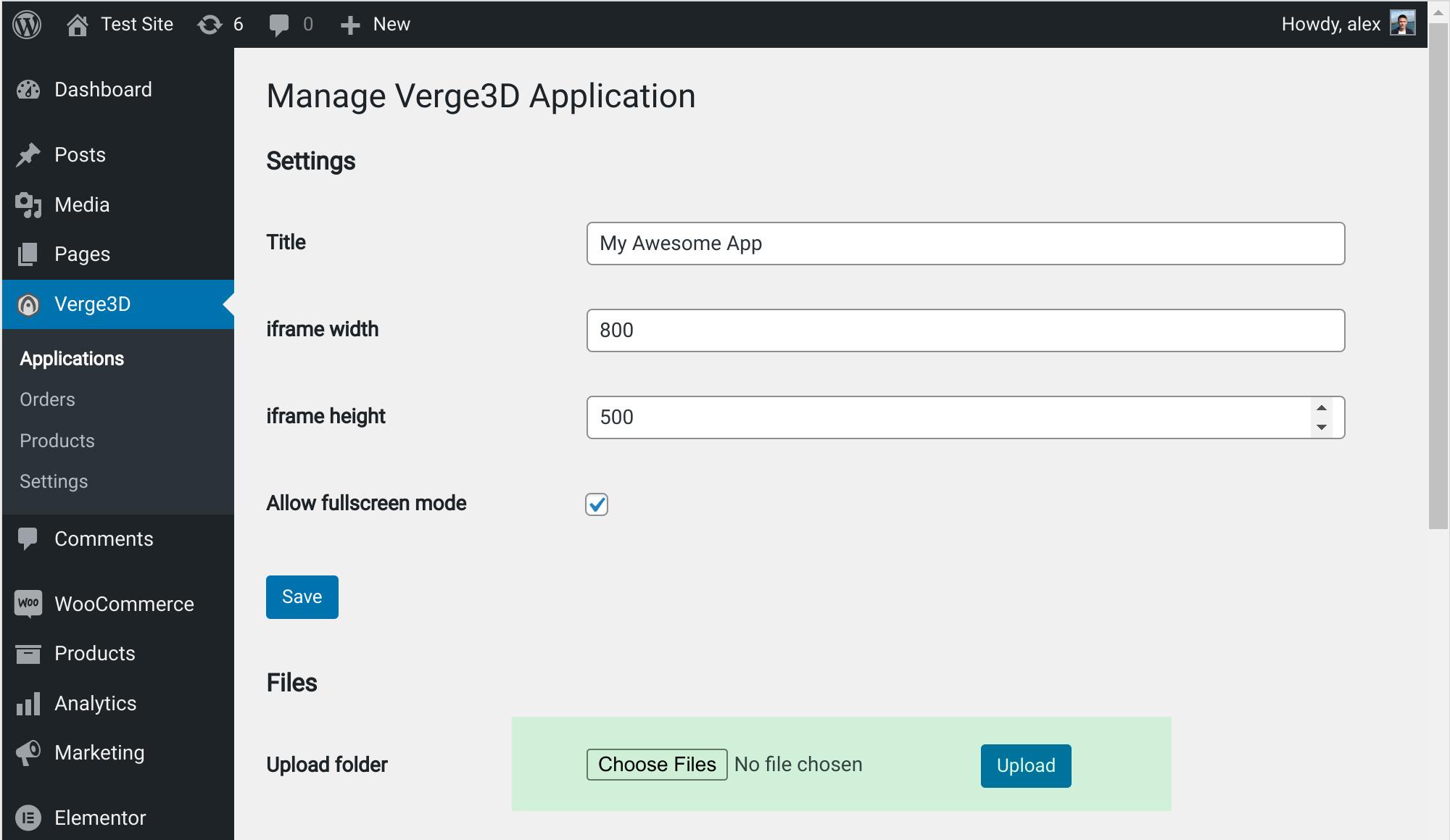Click the iframe height input field
This screenshot has height=840, width=1450.
(966, 417)
